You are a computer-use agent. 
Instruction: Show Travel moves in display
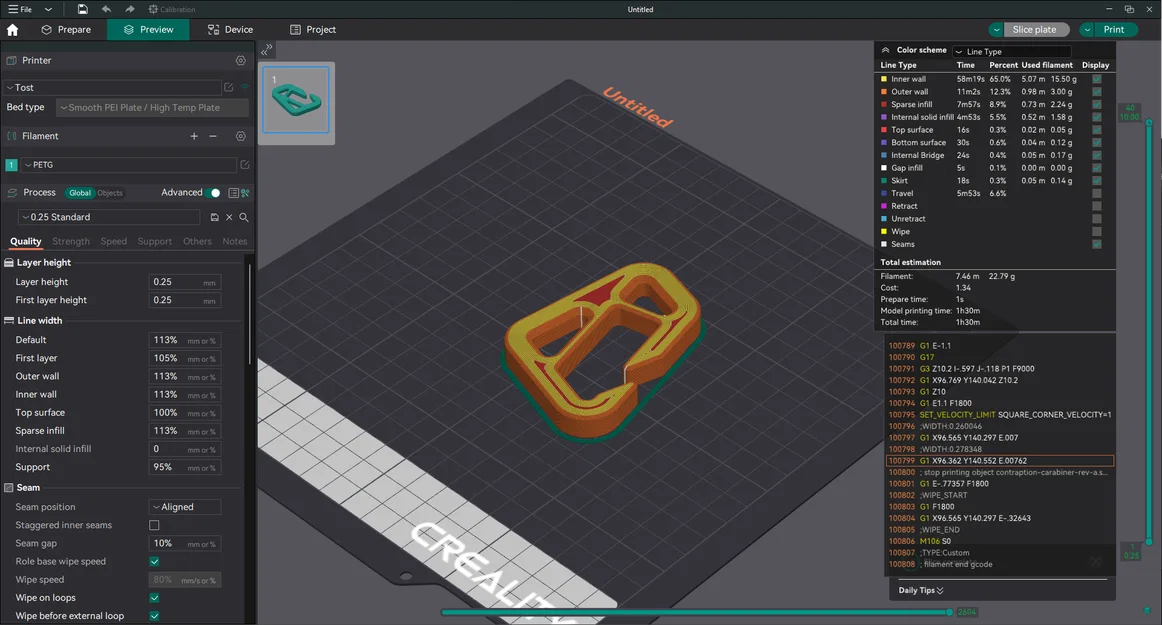pyautogui.click(x=1097, y=194)
